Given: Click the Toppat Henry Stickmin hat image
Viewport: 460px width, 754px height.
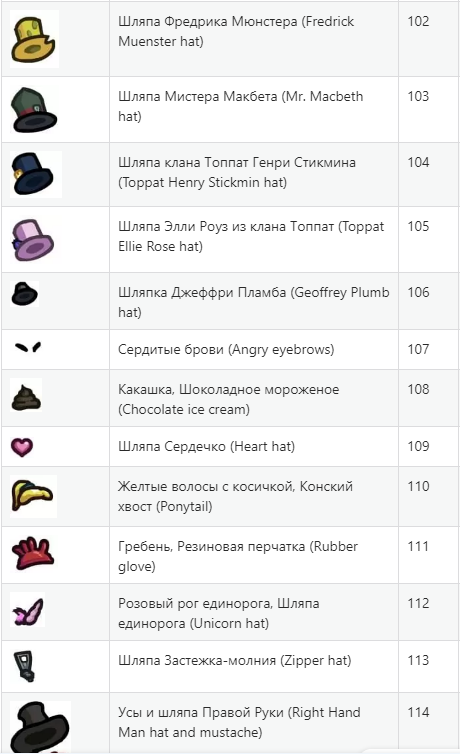Looking at the screenshot, I should coord(36,174).
